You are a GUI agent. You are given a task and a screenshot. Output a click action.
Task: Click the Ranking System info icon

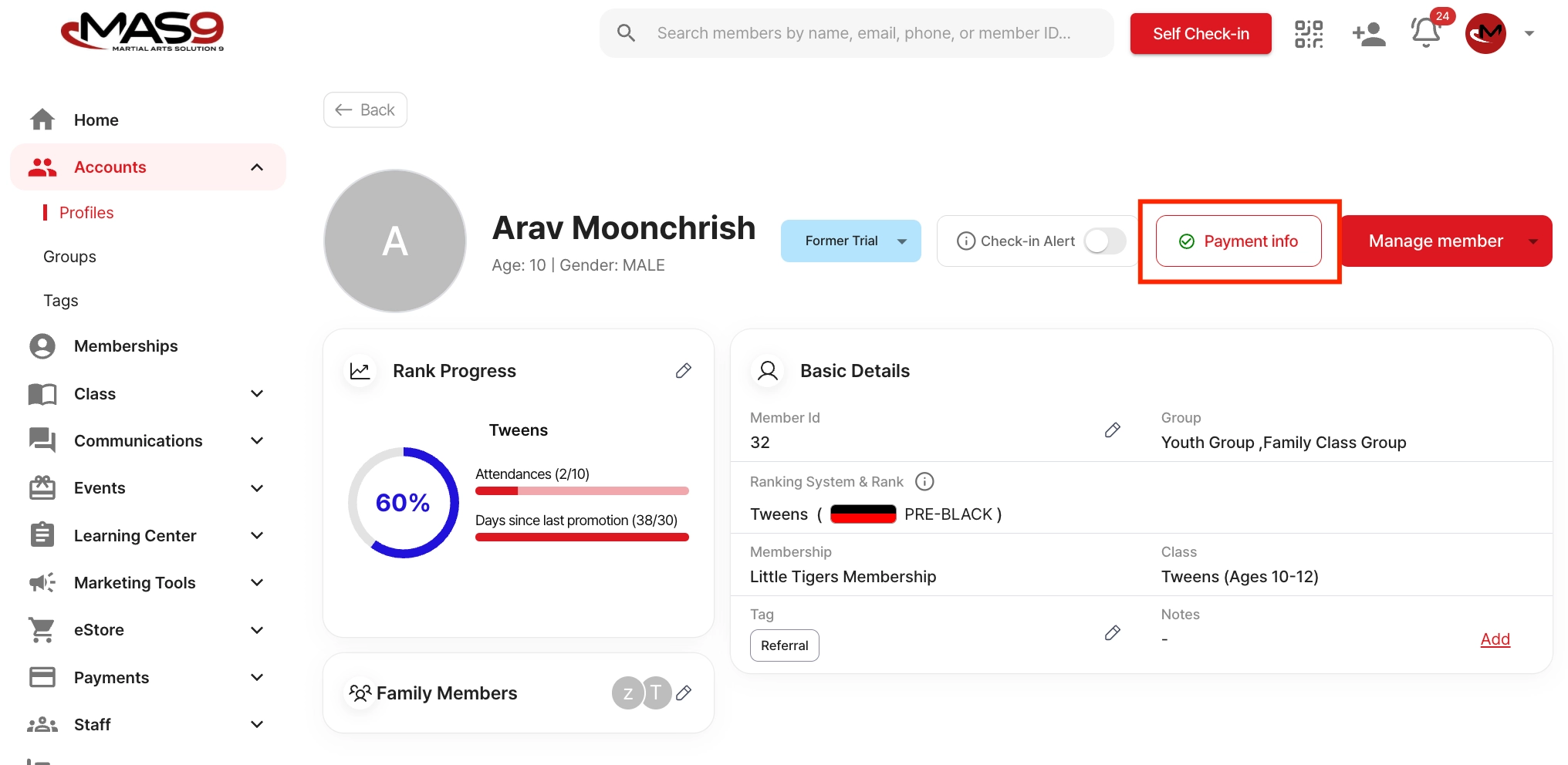(x=924, y=482)
